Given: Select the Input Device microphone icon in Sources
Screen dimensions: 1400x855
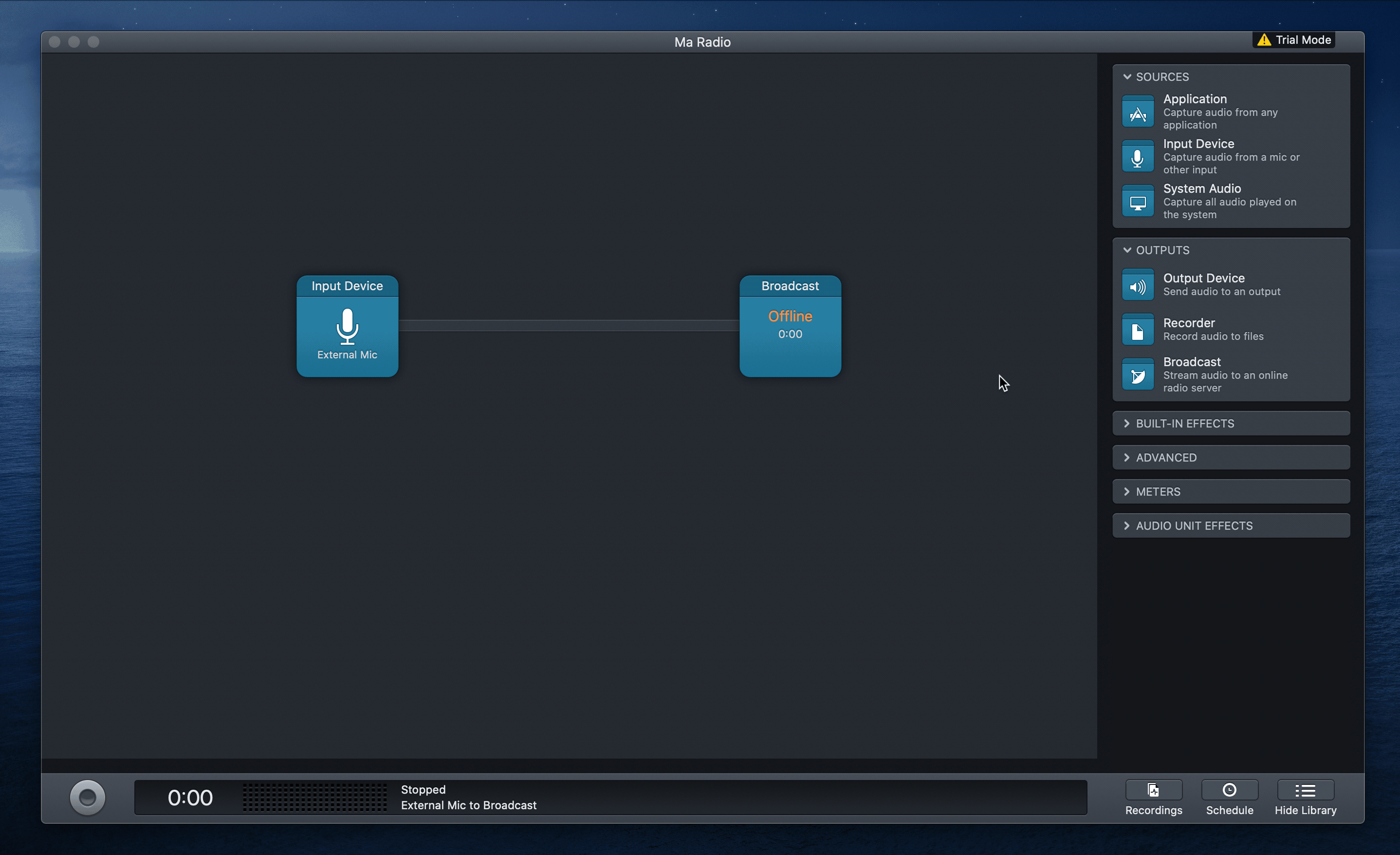Looking at the screenshot, I should click(1138, 157).
